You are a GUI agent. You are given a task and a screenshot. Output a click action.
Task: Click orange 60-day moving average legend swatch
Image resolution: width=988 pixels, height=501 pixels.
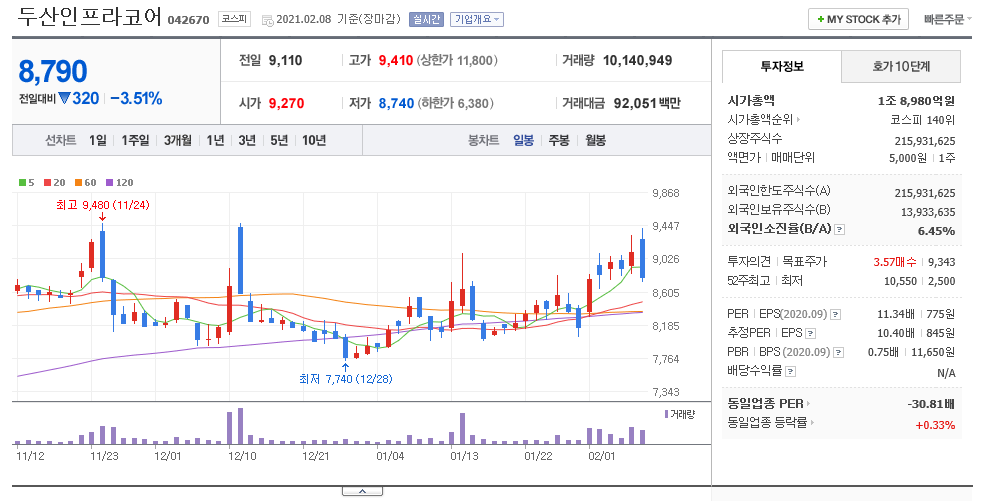click(78, 183)
